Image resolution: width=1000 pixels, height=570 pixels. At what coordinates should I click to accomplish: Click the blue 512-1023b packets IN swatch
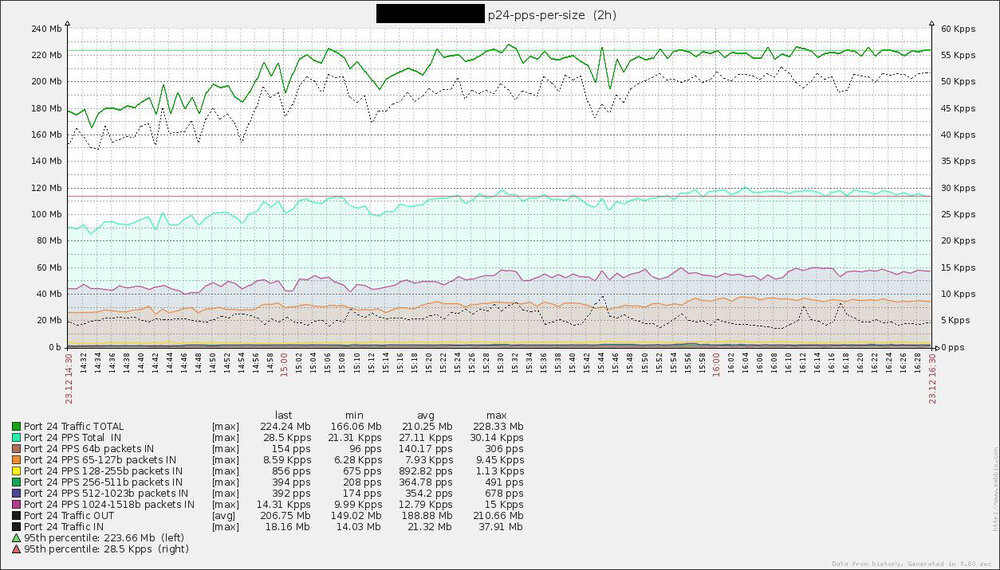click(17, 493)
